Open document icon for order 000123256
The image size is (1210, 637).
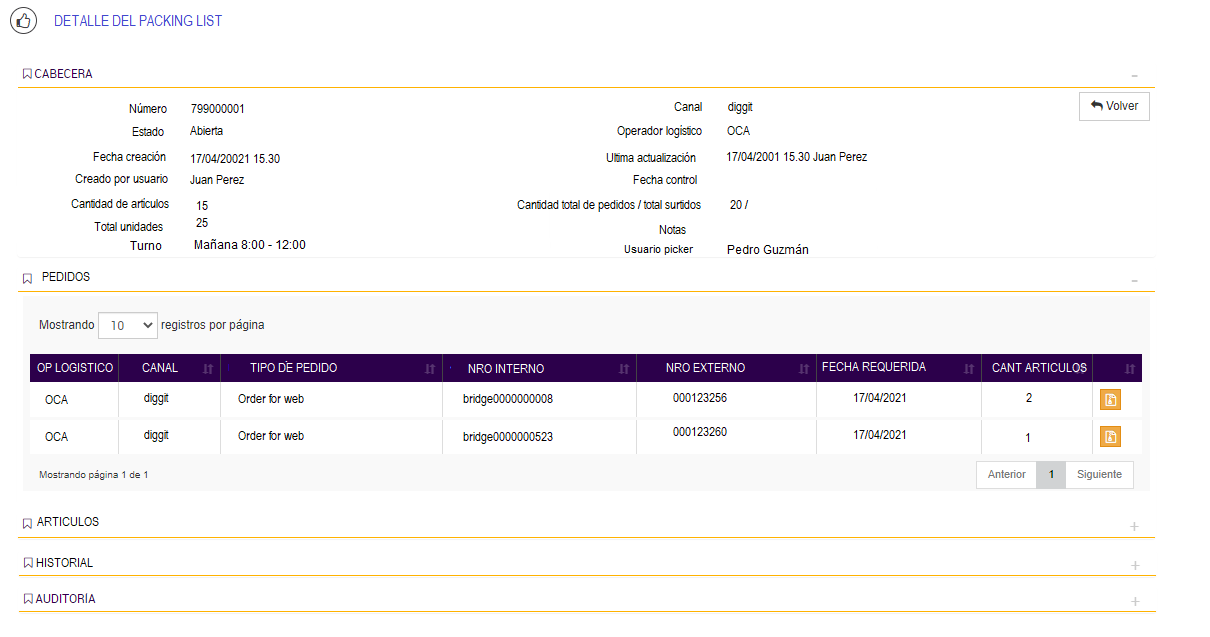click(x=1110, y=399)
